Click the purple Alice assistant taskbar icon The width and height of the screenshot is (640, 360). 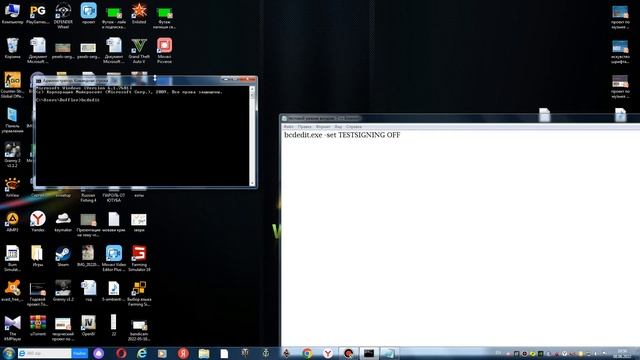(98, 353)
